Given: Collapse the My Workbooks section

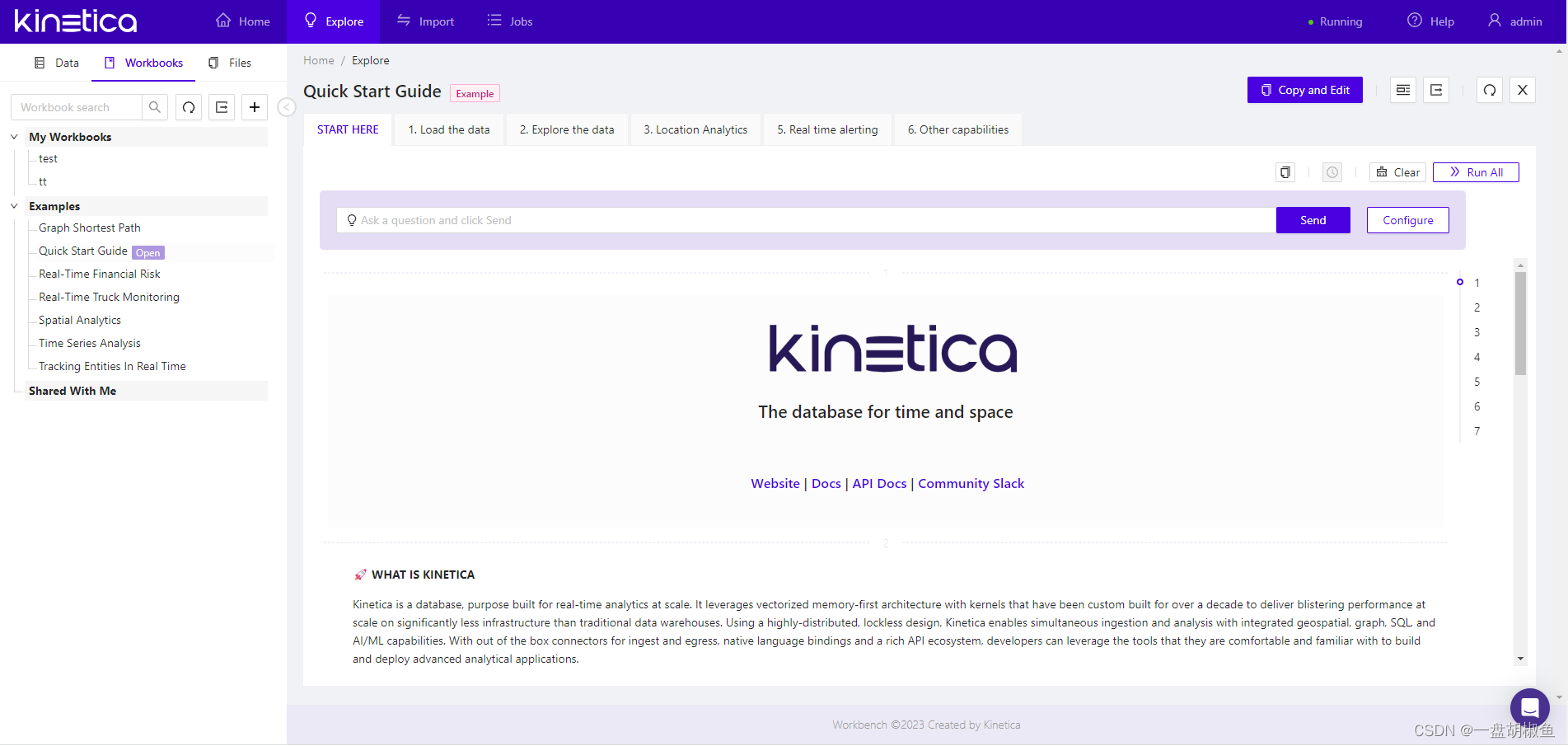Looking at the screenshot, I should coord(13,136).
